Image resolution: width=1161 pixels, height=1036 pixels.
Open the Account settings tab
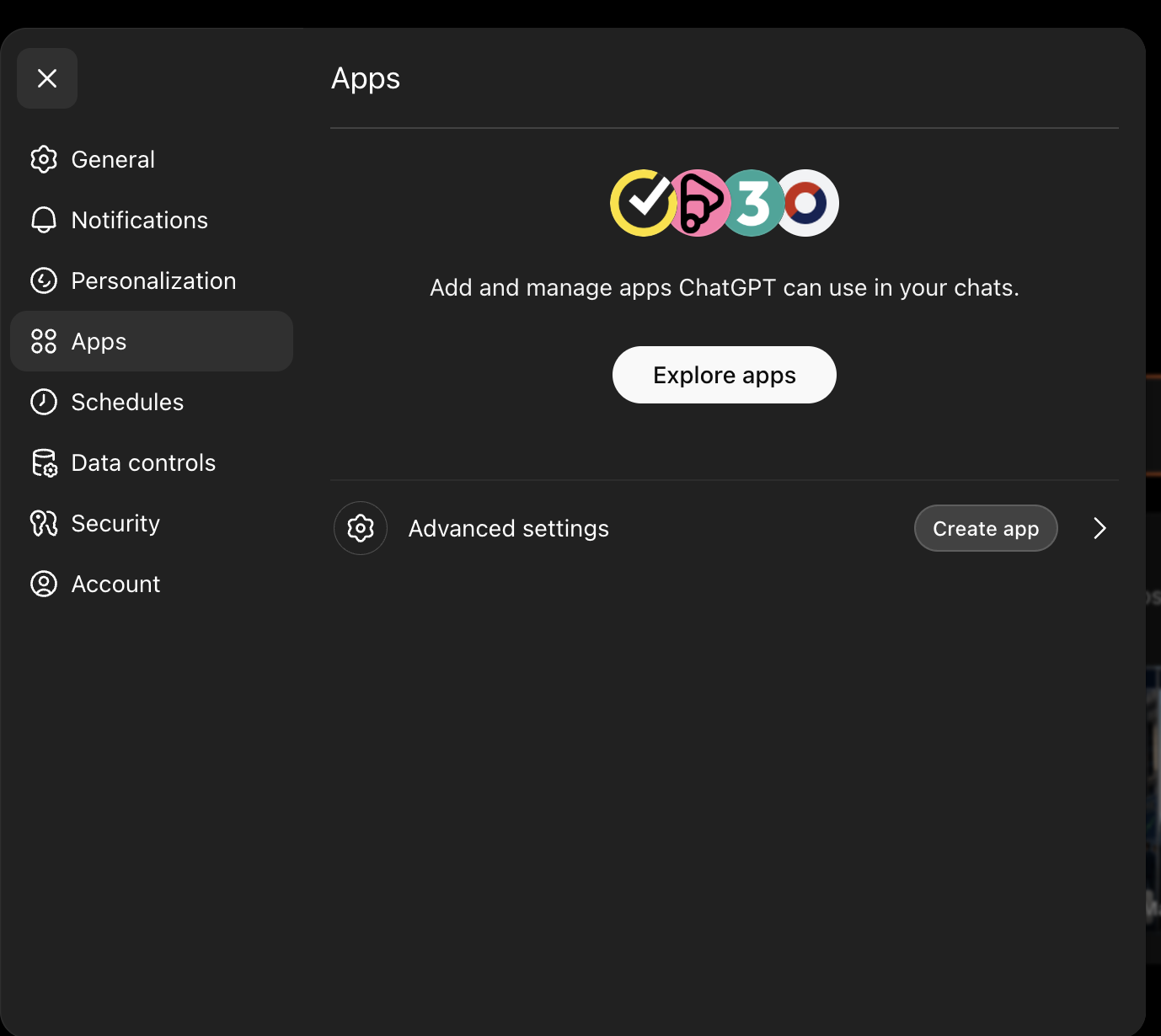[152, 584]
